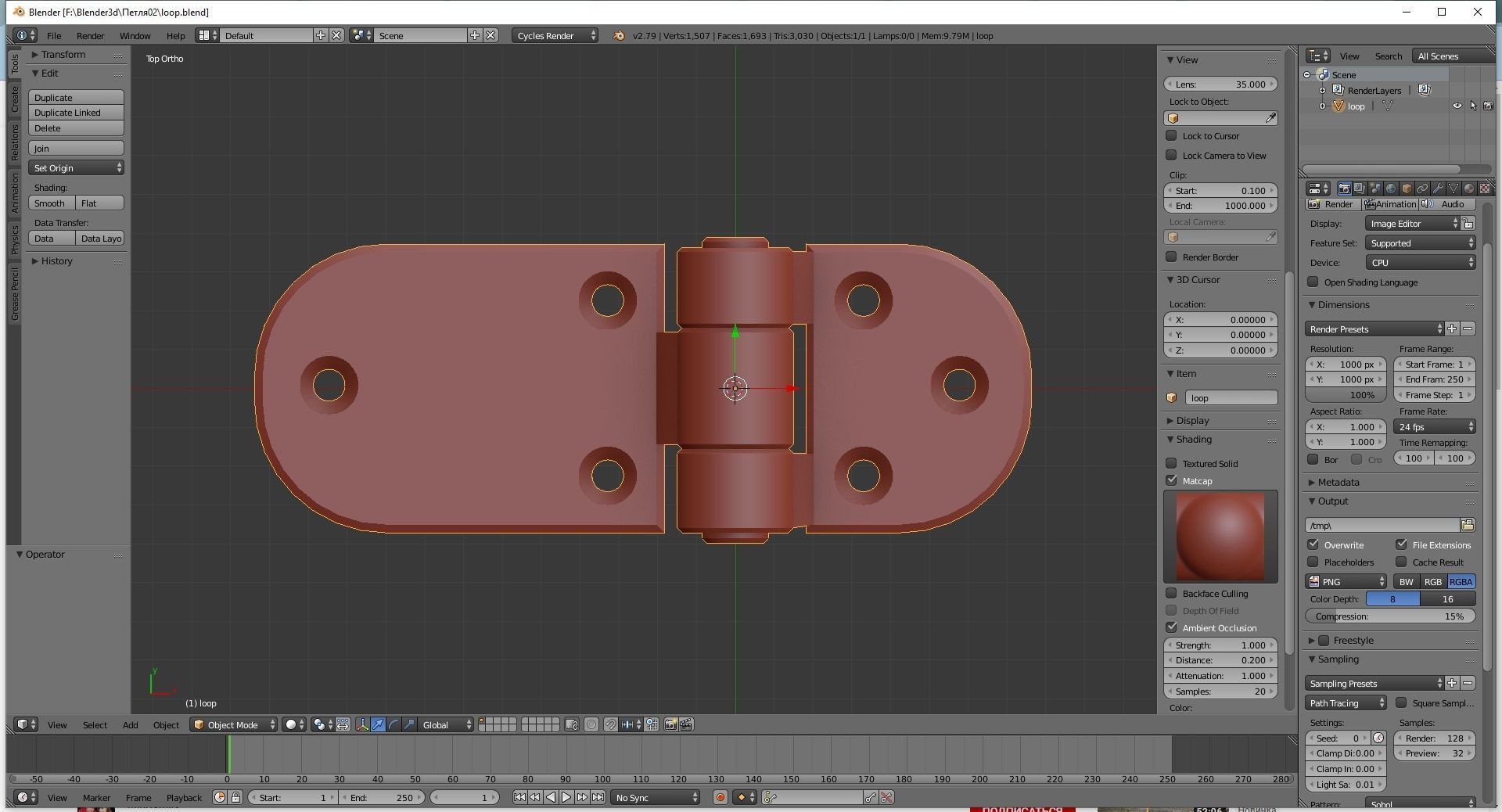Click the Scale manipulator icon

(409, 724)
